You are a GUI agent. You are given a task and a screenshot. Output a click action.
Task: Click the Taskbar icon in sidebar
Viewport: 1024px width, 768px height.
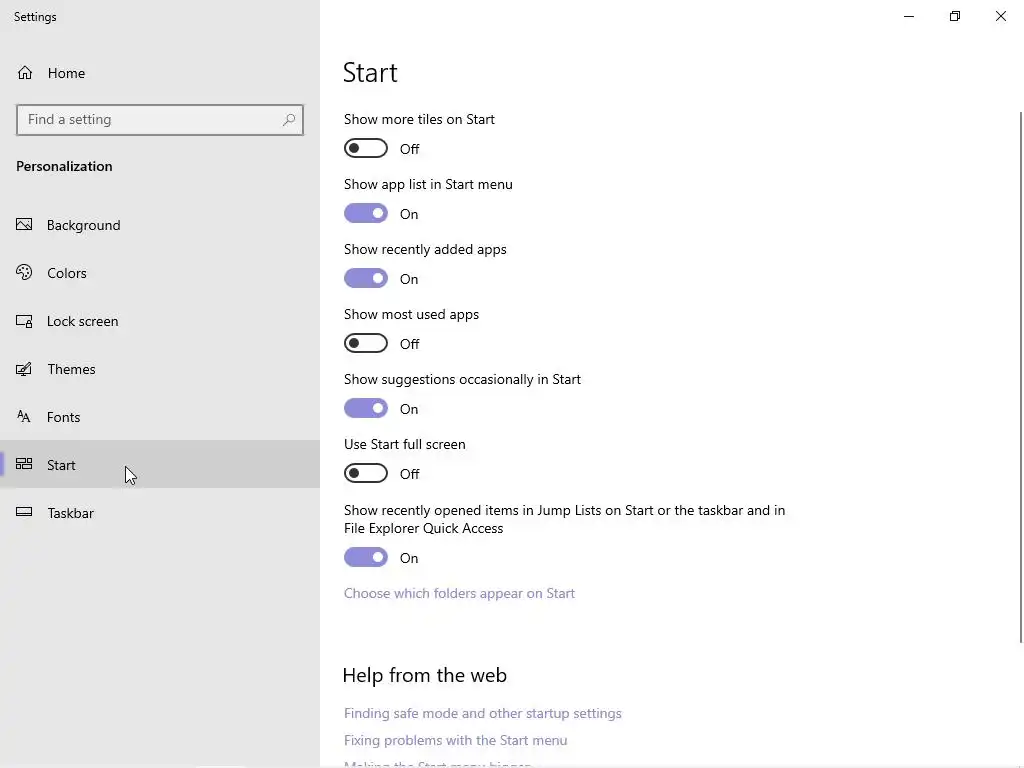[25, 513]
